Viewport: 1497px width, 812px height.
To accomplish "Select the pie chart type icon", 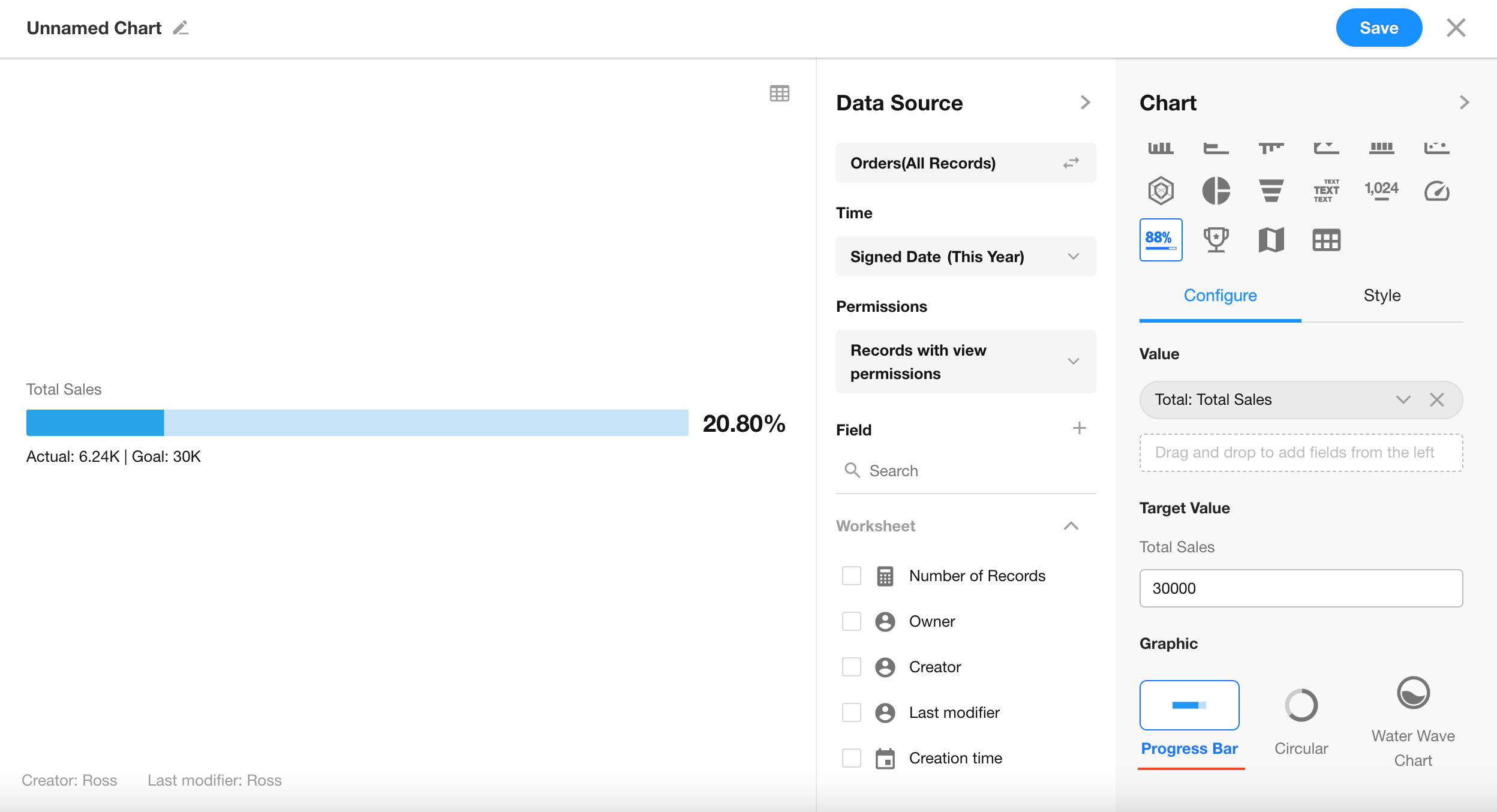I will pyautogui.click(x=1216, y=191).
